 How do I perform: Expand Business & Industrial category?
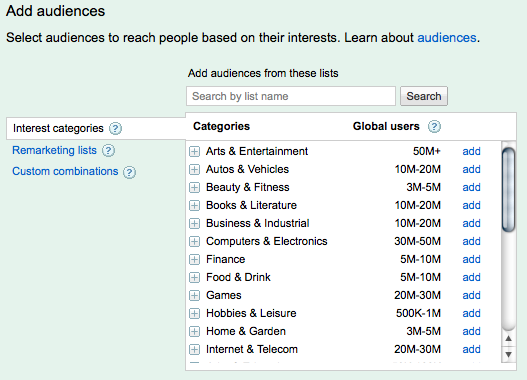[x=194, y=223]
